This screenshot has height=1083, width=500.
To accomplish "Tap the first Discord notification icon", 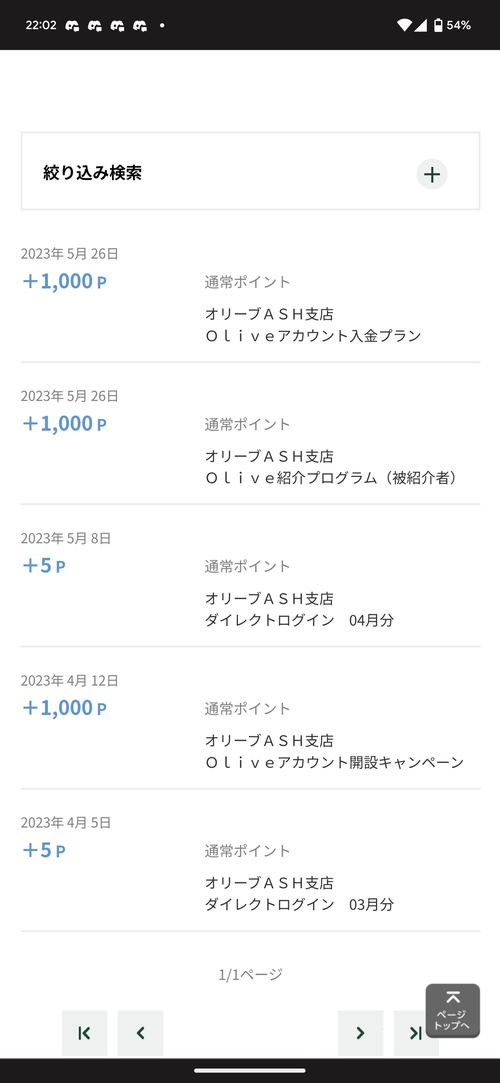I will click(x=73, y=26).
